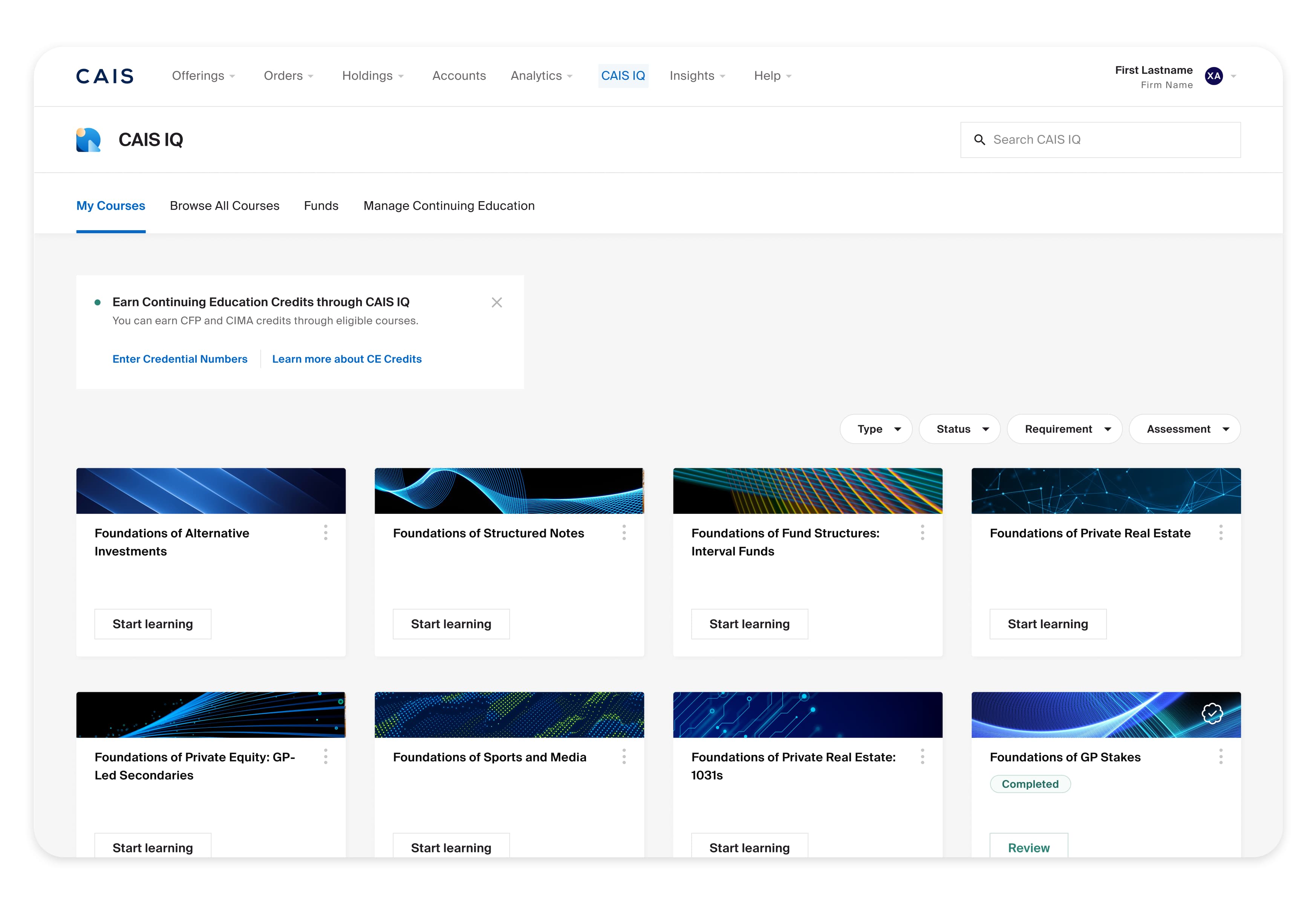
Task: Click Learn more about CE Credits link
Action: (346, 359)
